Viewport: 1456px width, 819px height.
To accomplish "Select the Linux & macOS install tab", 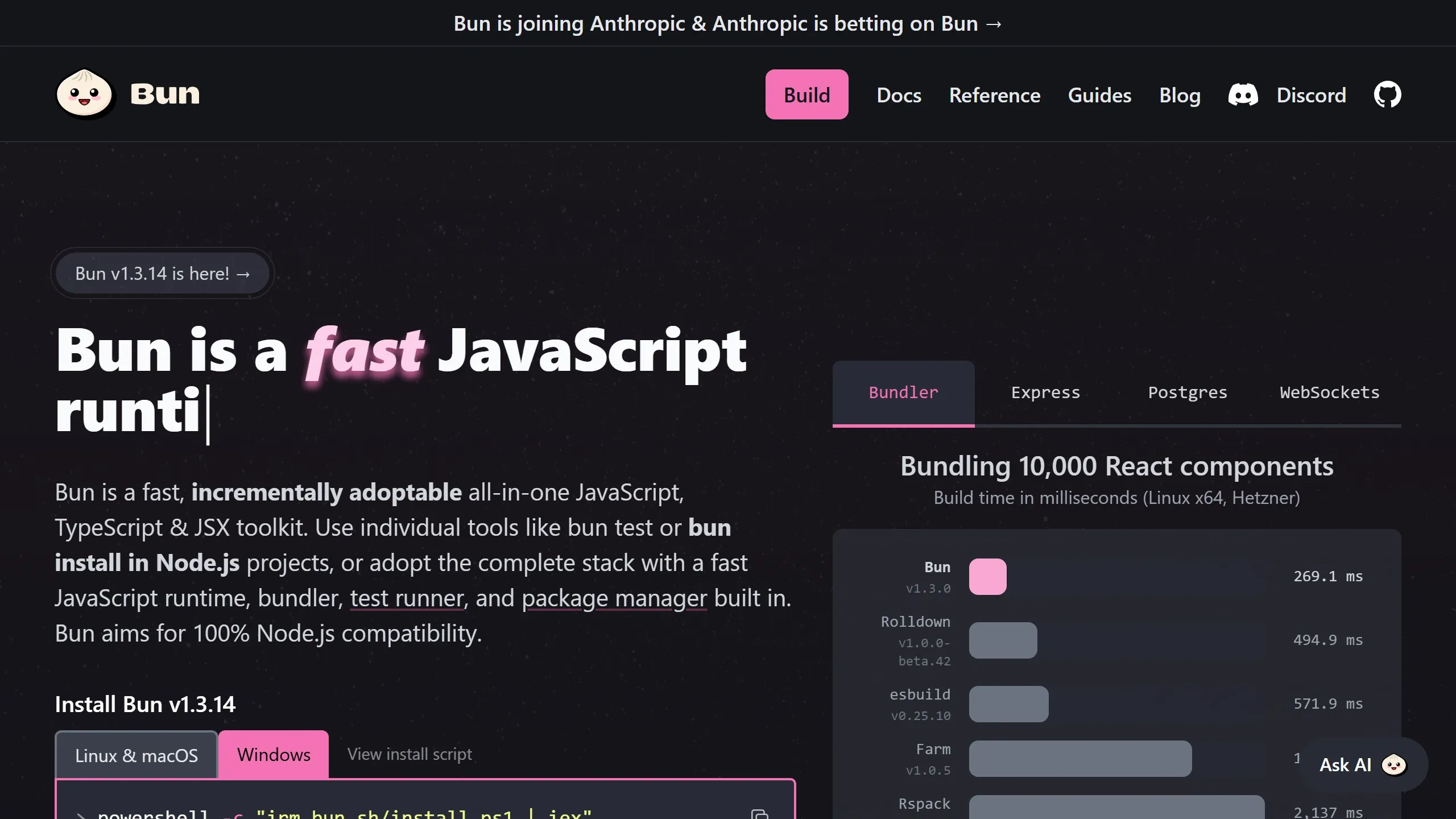I will pos(136,755).
